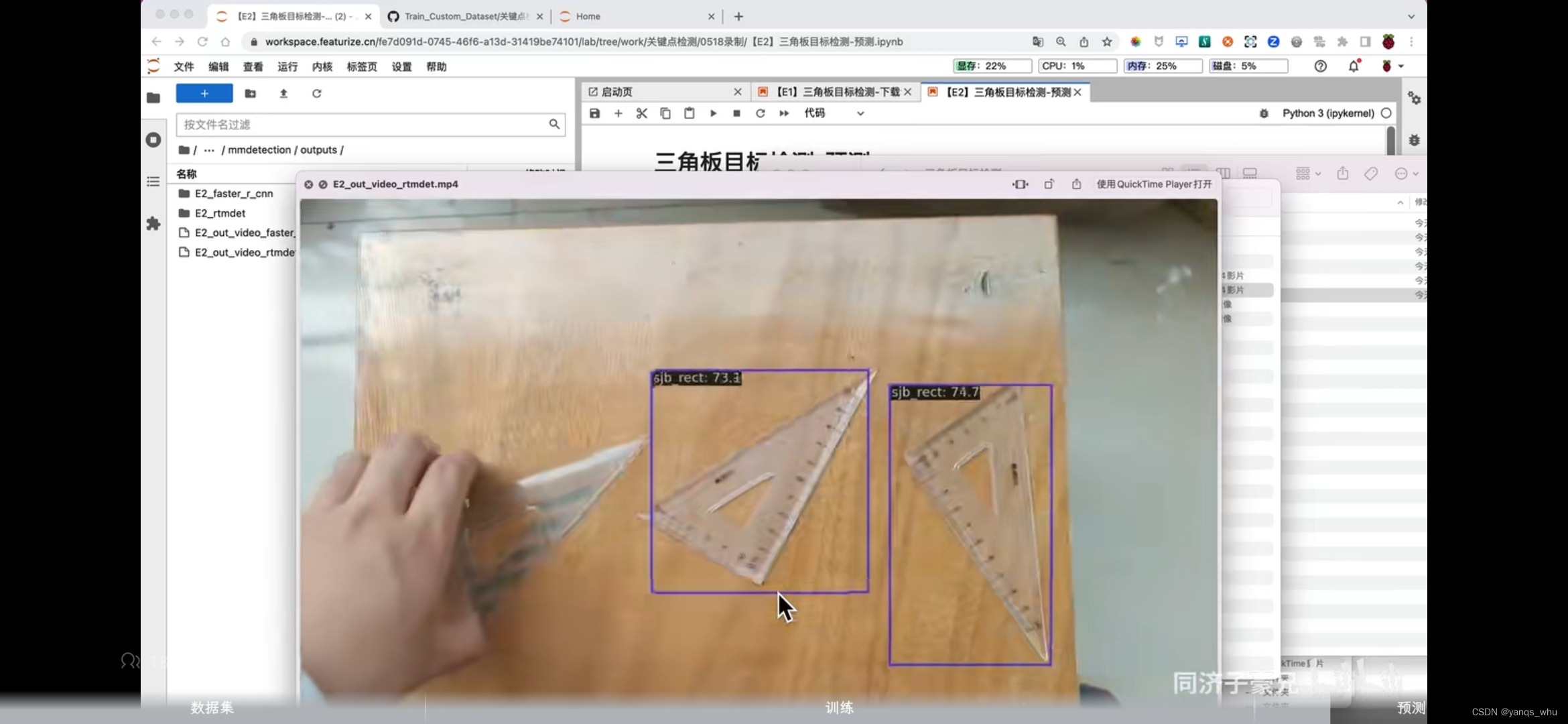Refresh the file browser list
The width and height of the screenshot is (1568, 724).
(x=316, y=93)
